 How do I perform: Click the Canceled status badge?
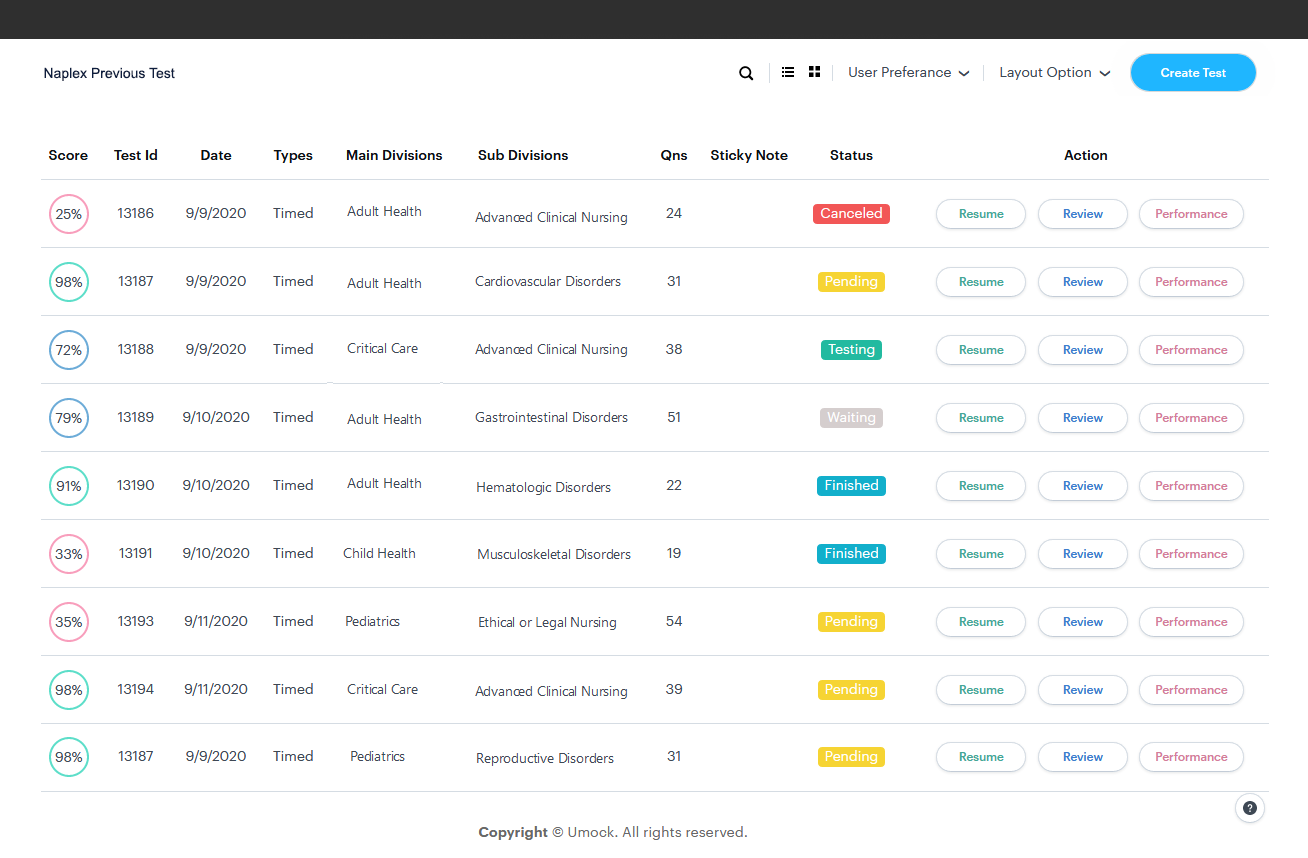coord(851,213)
